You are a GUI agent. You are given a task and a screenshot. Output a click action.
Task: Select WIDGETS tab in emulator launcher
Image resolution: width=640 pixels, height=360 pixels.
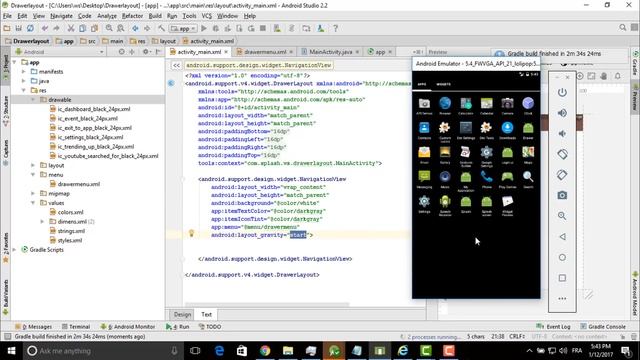[444, 84]
